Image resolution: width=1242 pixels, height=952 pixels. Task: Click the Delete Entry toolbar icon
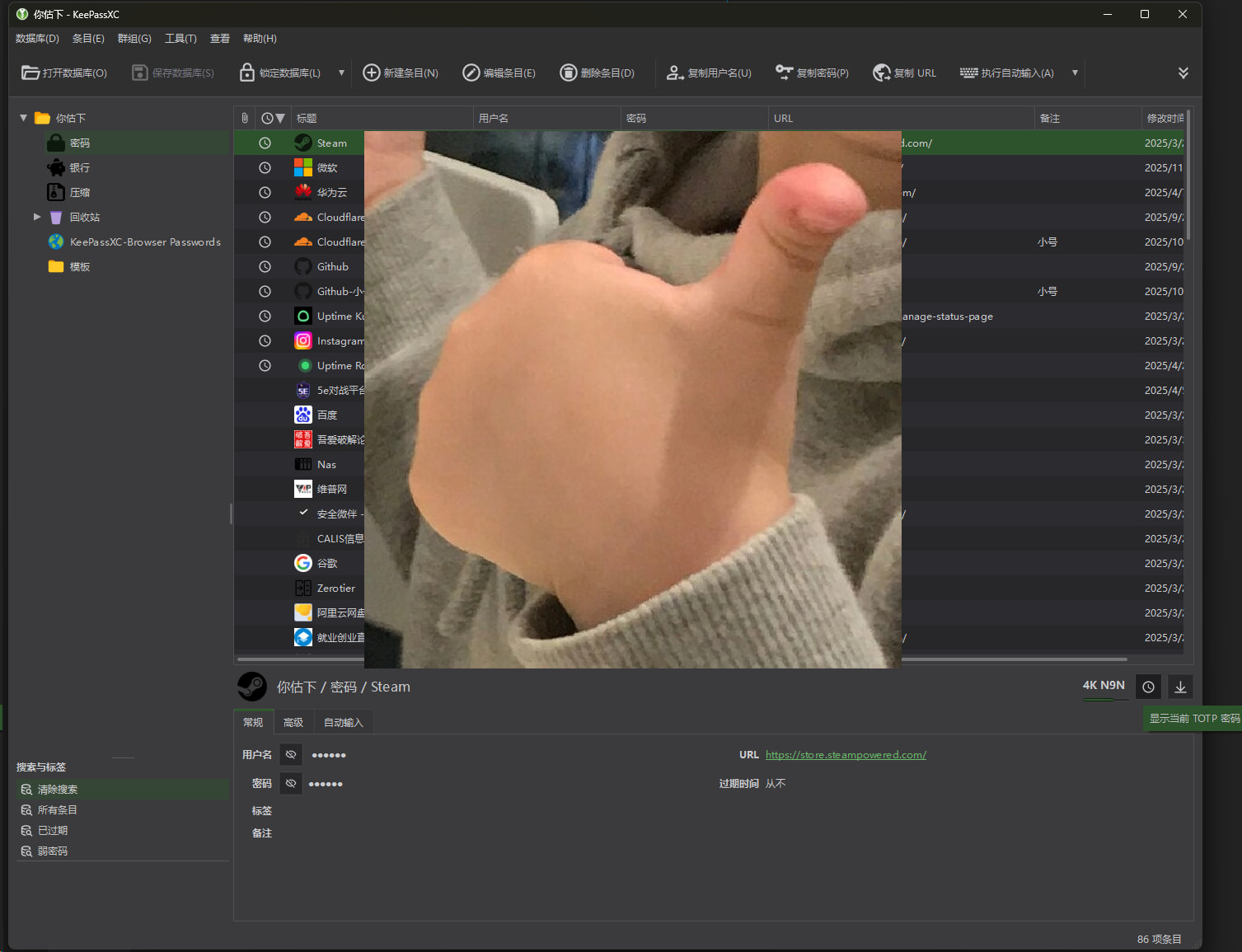[x=568, y=73]
